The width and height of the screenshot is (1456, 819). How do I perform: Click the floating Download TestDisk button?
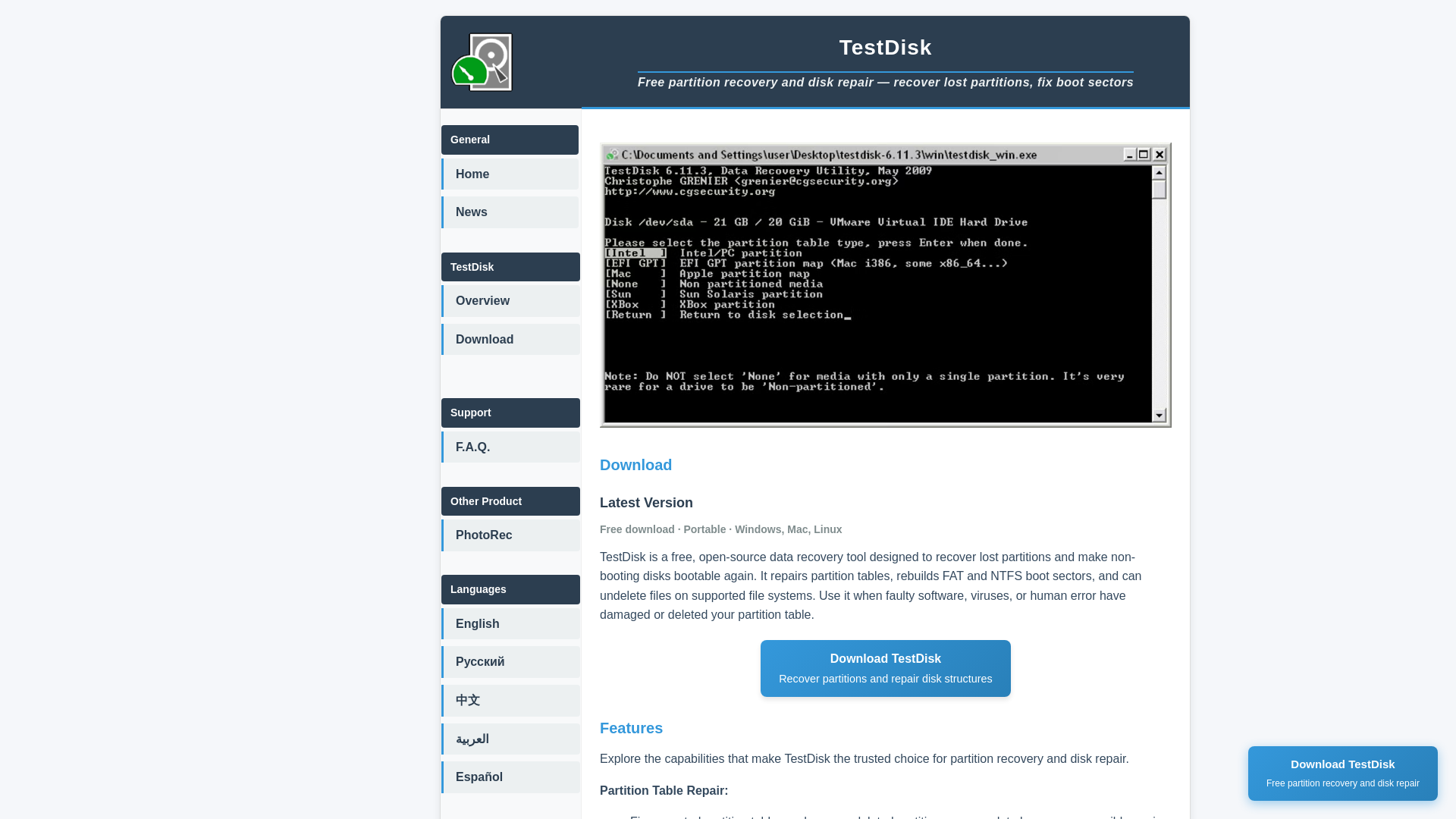(x=1342, y=773)
